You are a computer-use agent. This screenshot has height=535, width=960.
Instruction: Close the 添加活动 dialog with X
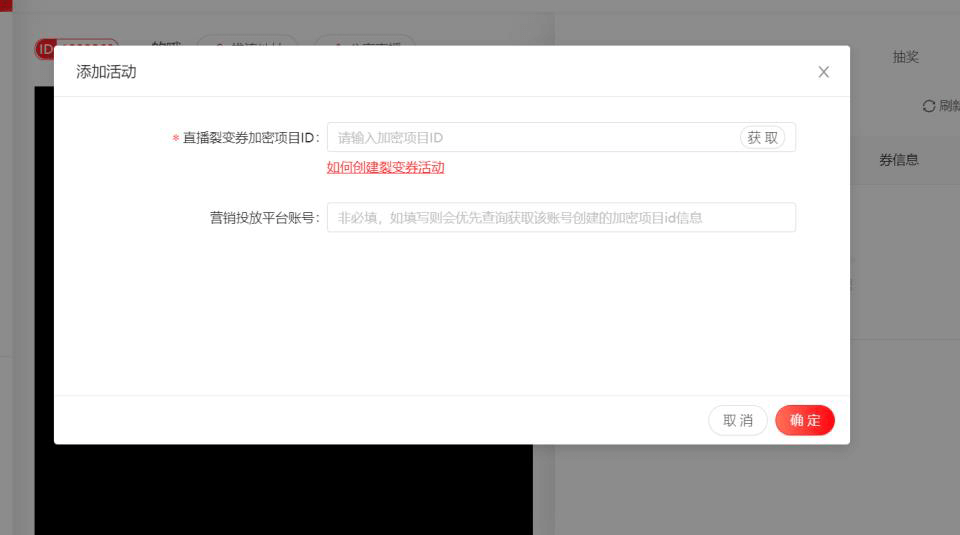(823, 72)
